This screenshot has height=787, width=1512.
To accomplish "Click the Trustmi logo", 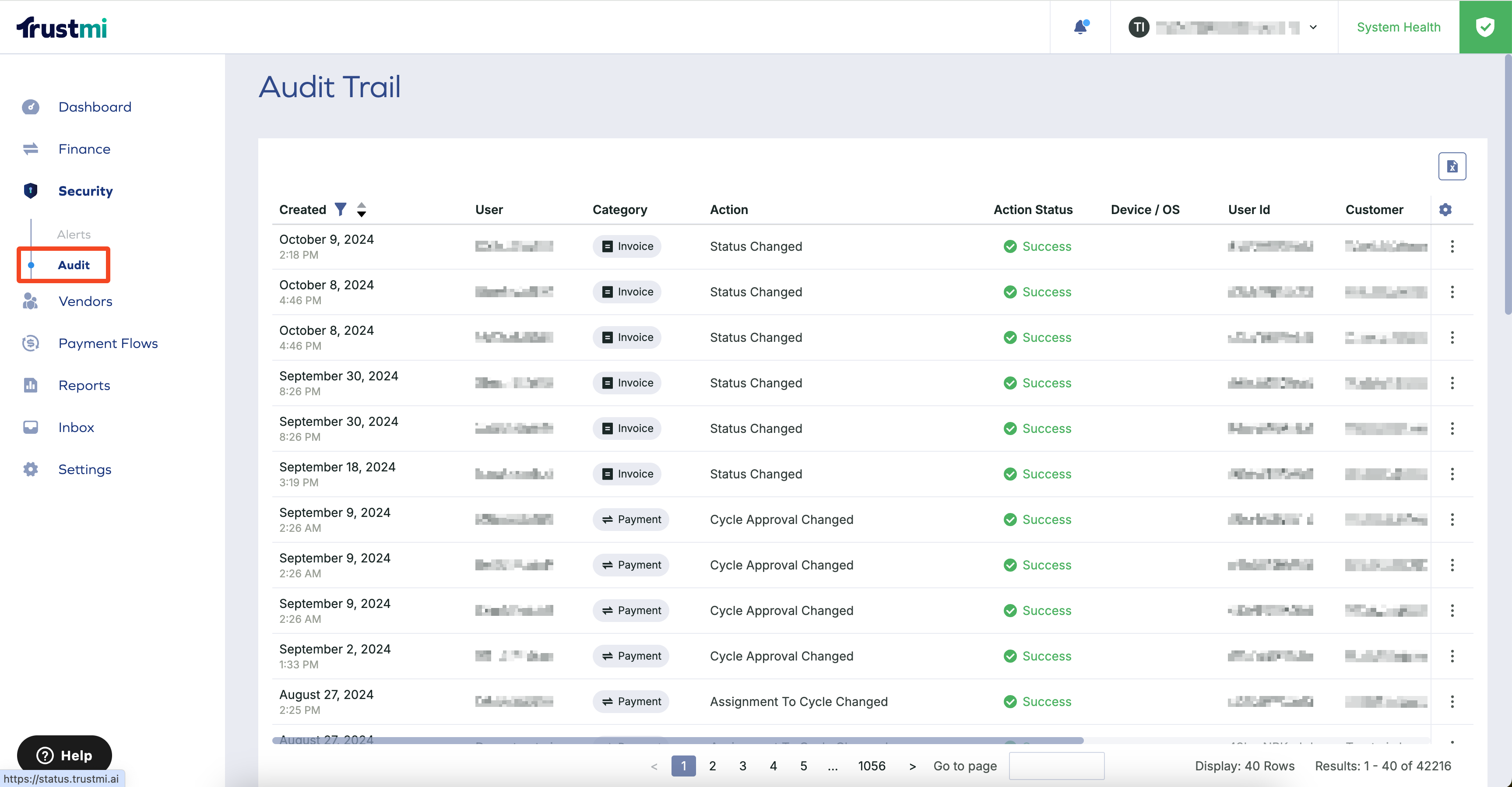I will (62, 26).
